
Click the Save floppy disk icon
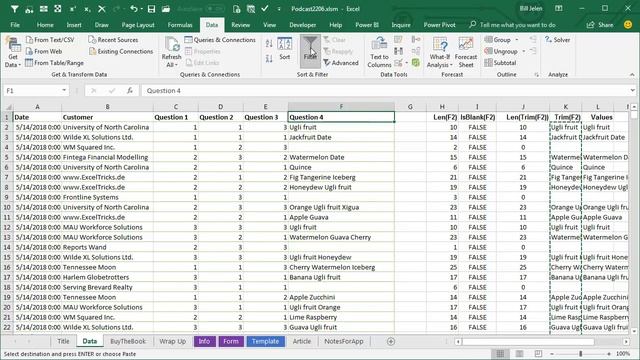coord(151,9)
